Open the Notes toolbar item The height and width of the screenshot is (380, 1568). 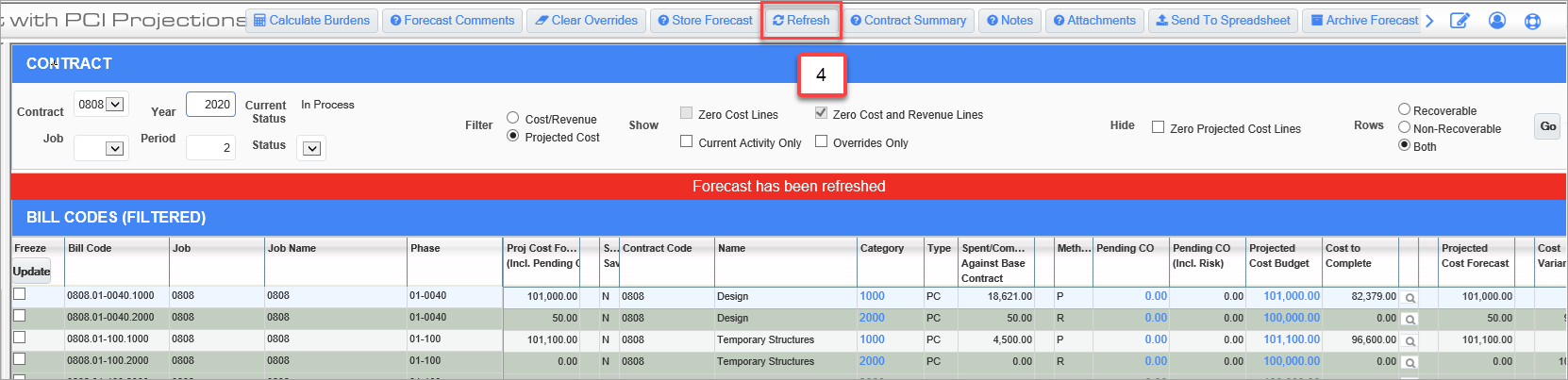coord(1009,21)
